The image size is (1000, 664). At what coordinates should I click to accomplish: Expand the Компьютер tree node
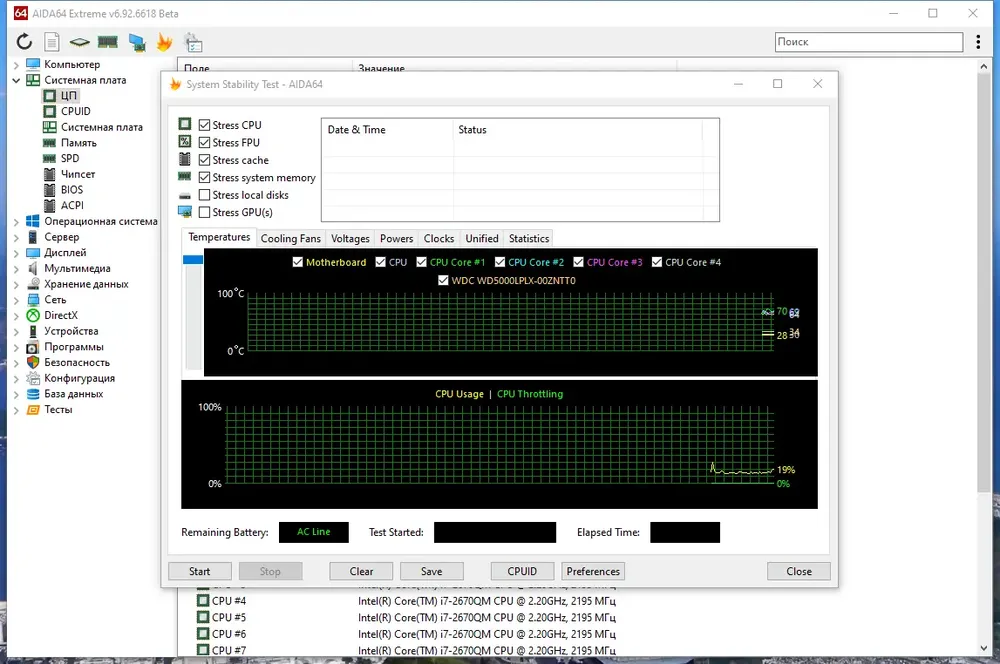coord(16,64)
